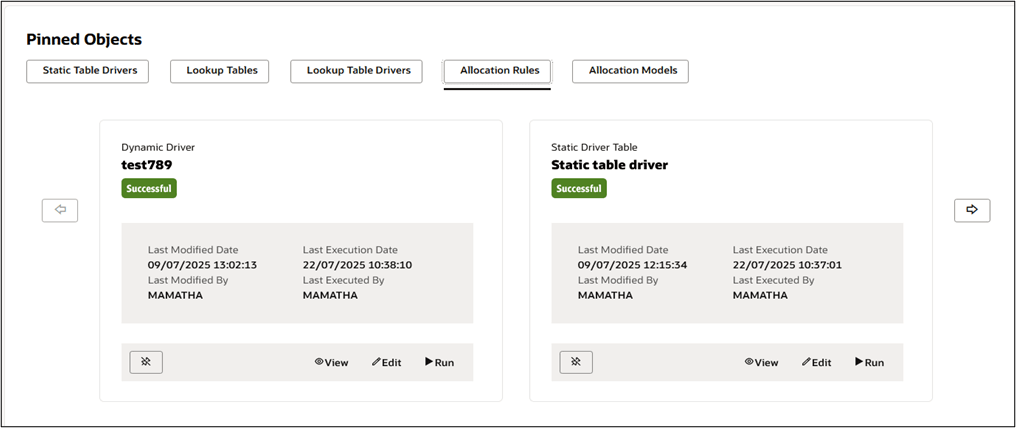Click the Successful badge on Static table driver card

point(579,189)
